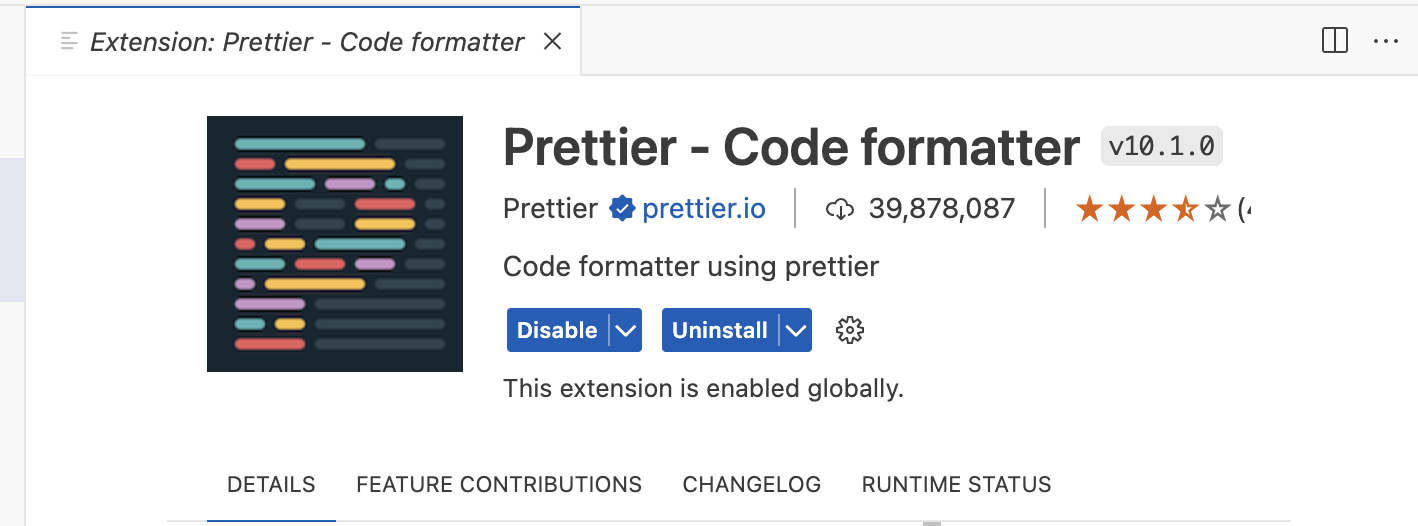
Task: Click the split editor right icon
Action: point(1334,41)
